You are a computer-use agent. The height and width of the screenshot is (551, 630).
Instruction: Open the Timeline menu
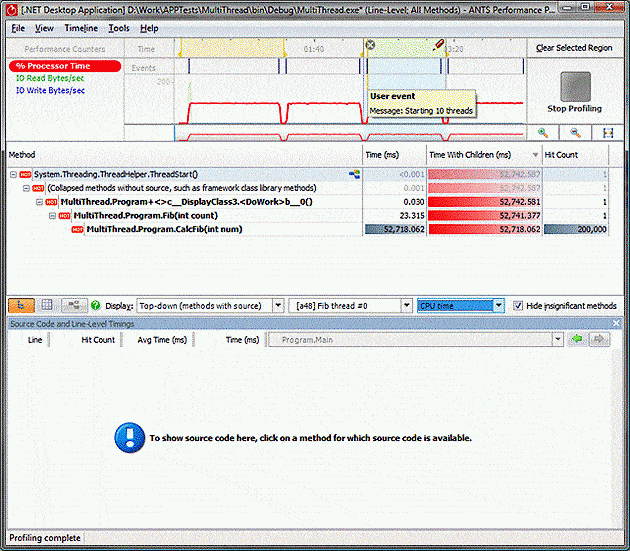coord(81,29)
